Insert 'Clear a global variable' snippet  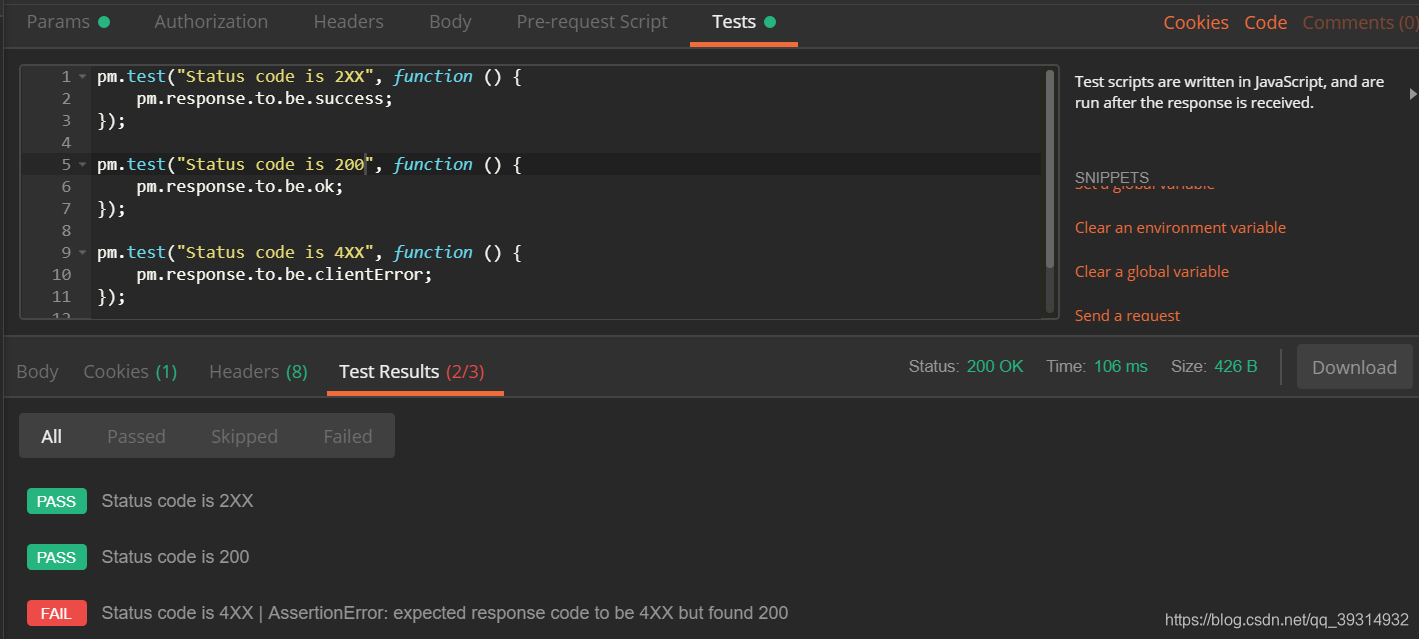coord(1151,272)
